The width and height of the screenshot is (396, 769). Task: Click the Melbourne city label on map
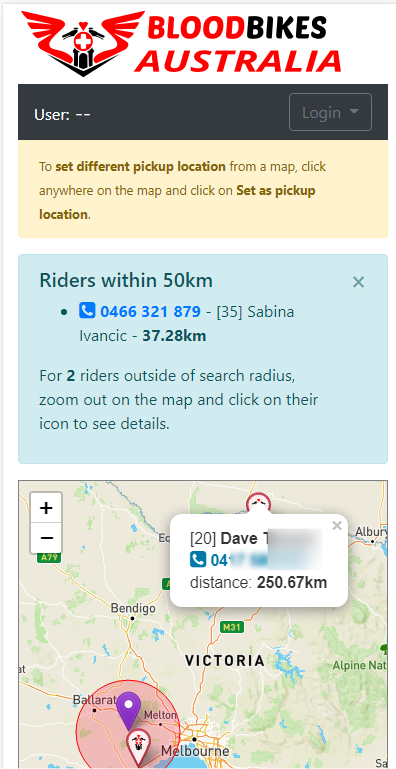click(195, 751)
